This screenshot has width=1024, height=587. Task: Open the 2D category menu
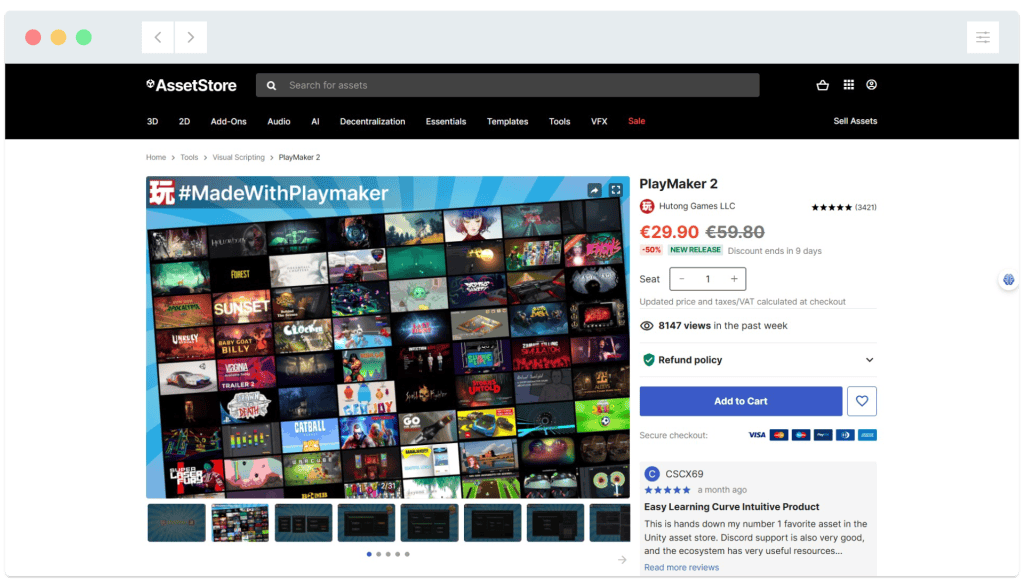[184, 121]
